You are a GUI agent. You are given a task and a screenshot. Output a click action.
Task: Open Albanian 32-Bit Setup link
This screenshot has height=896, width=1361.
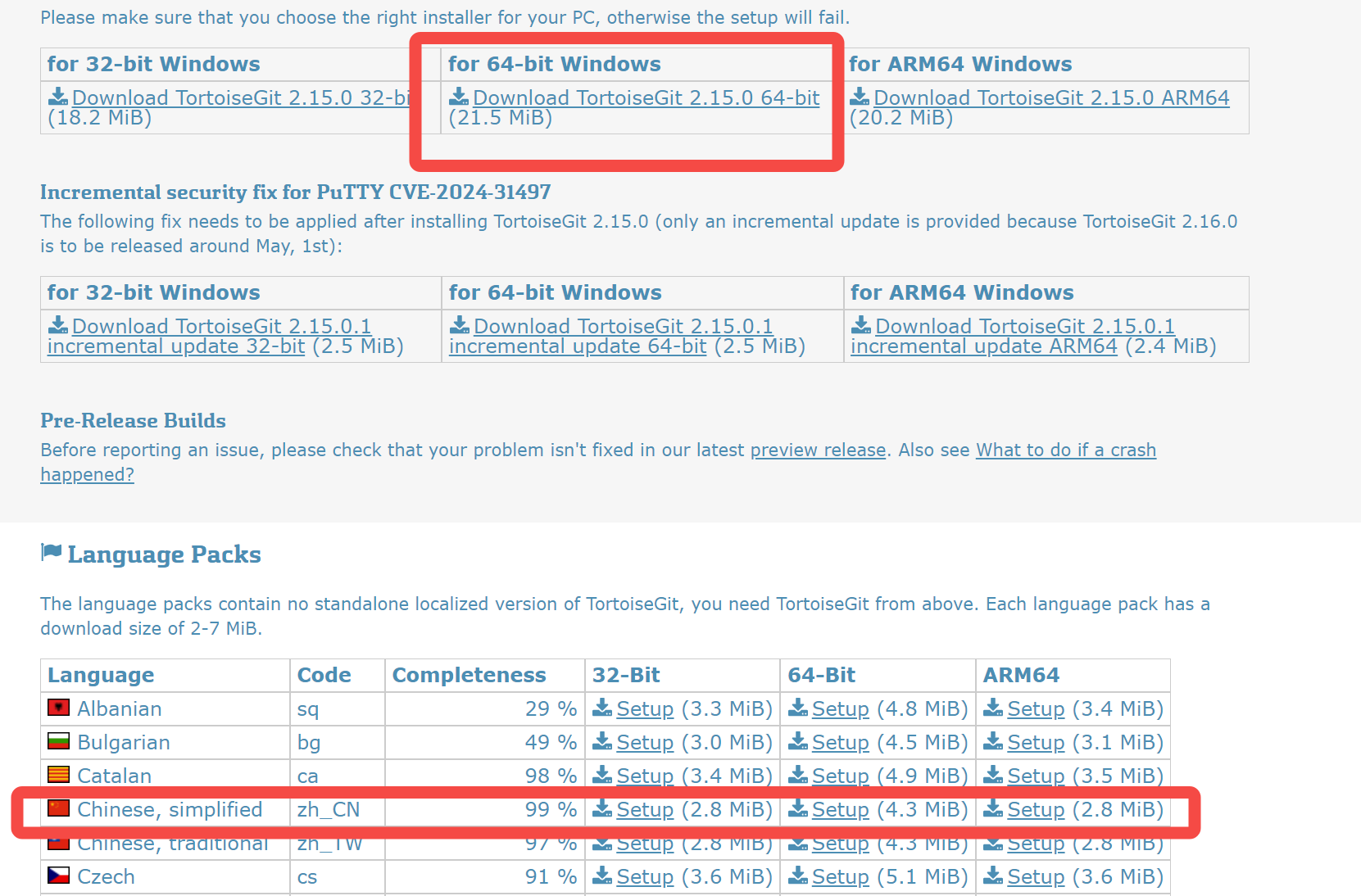click(645, 708)
